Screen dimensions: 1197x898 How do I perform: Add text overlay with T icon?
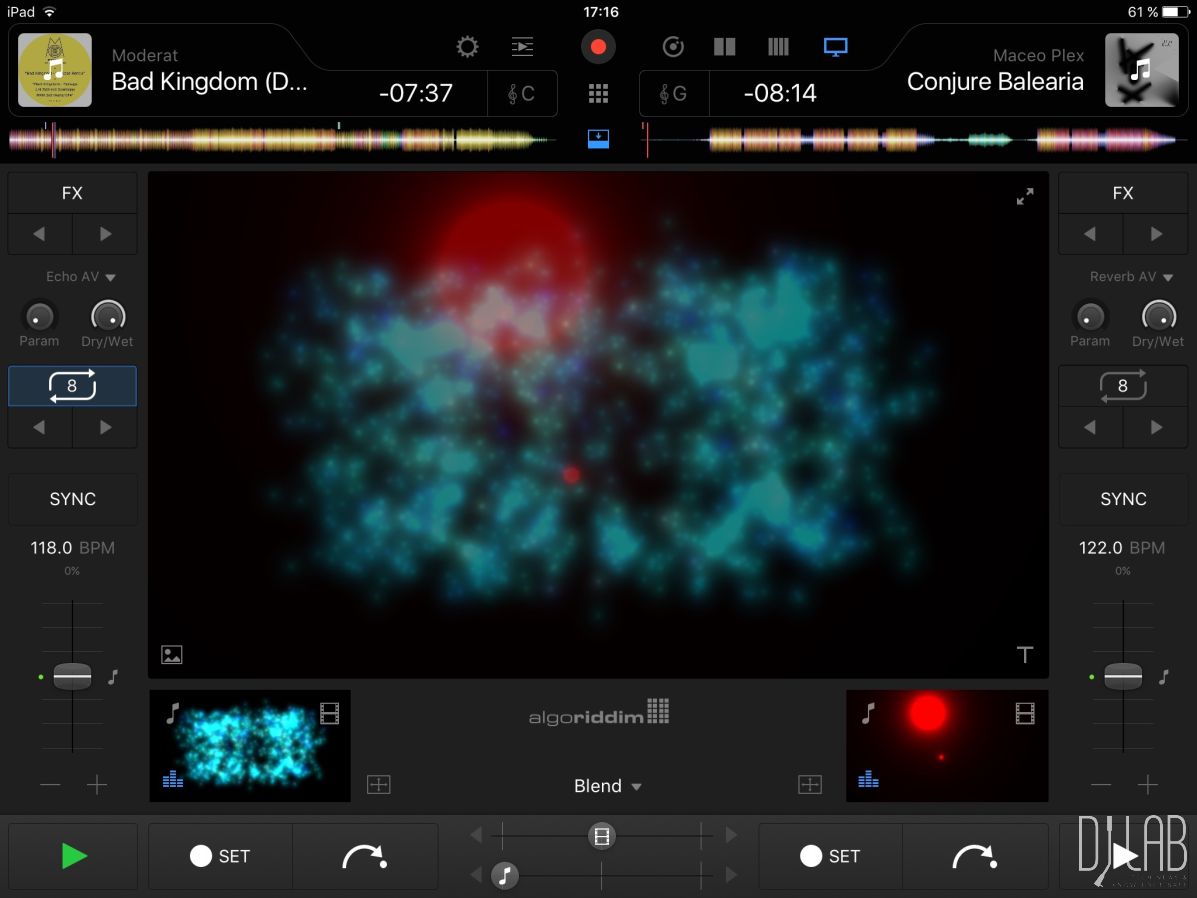click(x=1025, y=655)
